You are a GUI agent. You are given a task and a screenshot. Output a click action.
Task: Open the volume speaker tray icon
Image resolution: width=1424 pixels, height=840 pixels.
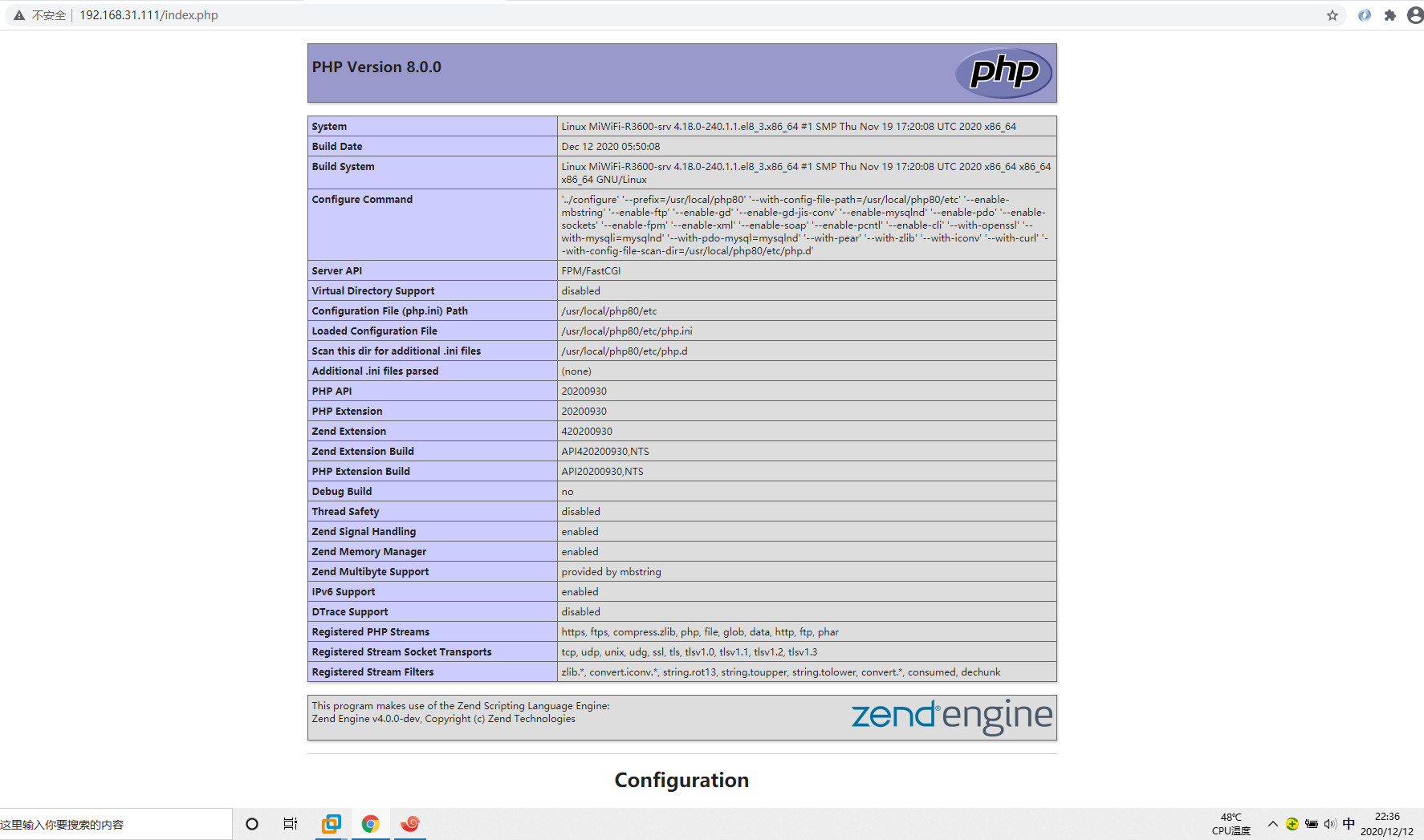(x=1330, y=824)
